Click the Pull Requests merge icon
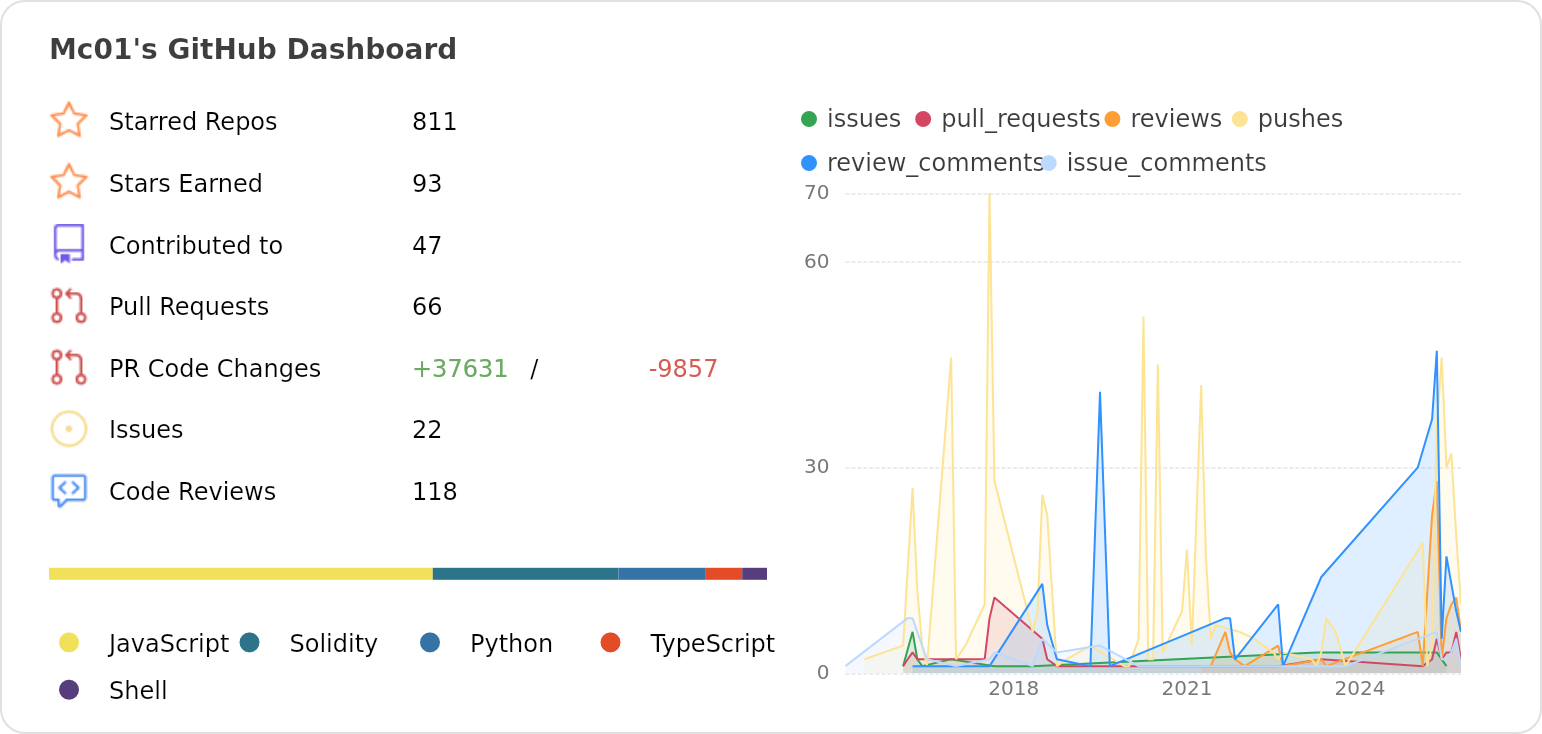 click(69, 306)
